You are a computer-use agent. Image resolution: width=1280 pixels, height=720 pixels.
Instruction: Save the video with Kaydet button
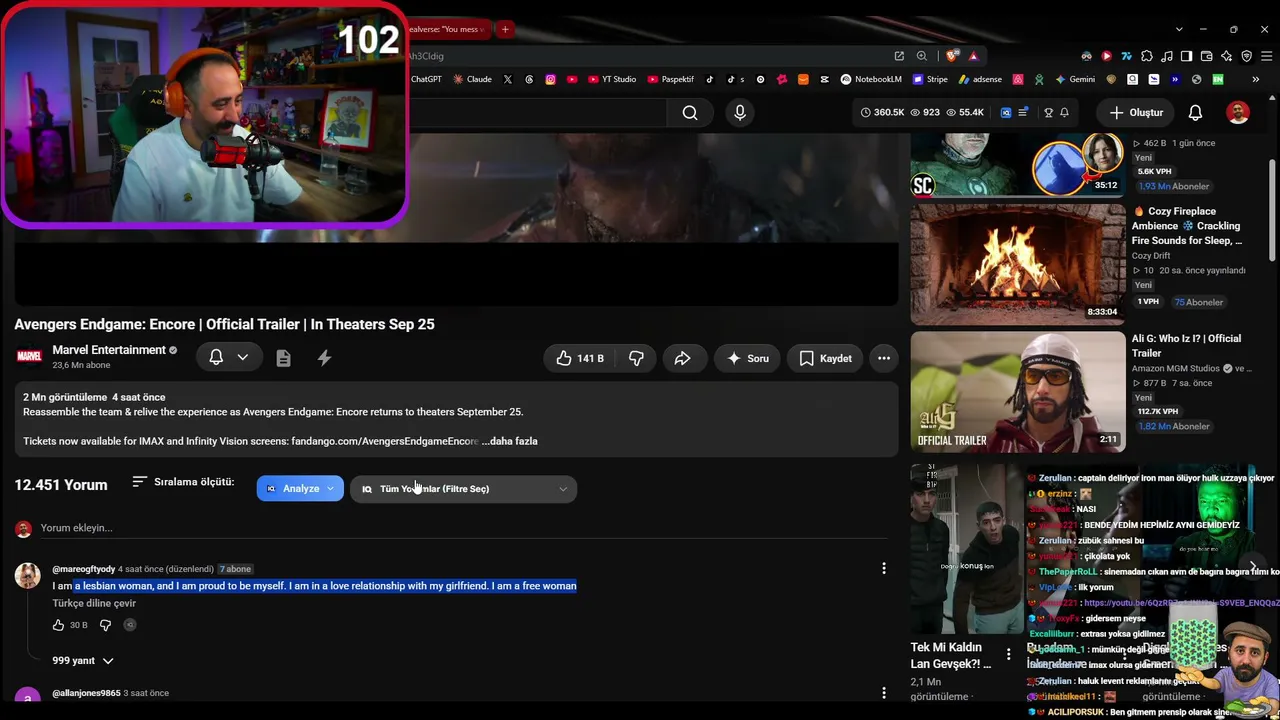click(x=825, y=358)
